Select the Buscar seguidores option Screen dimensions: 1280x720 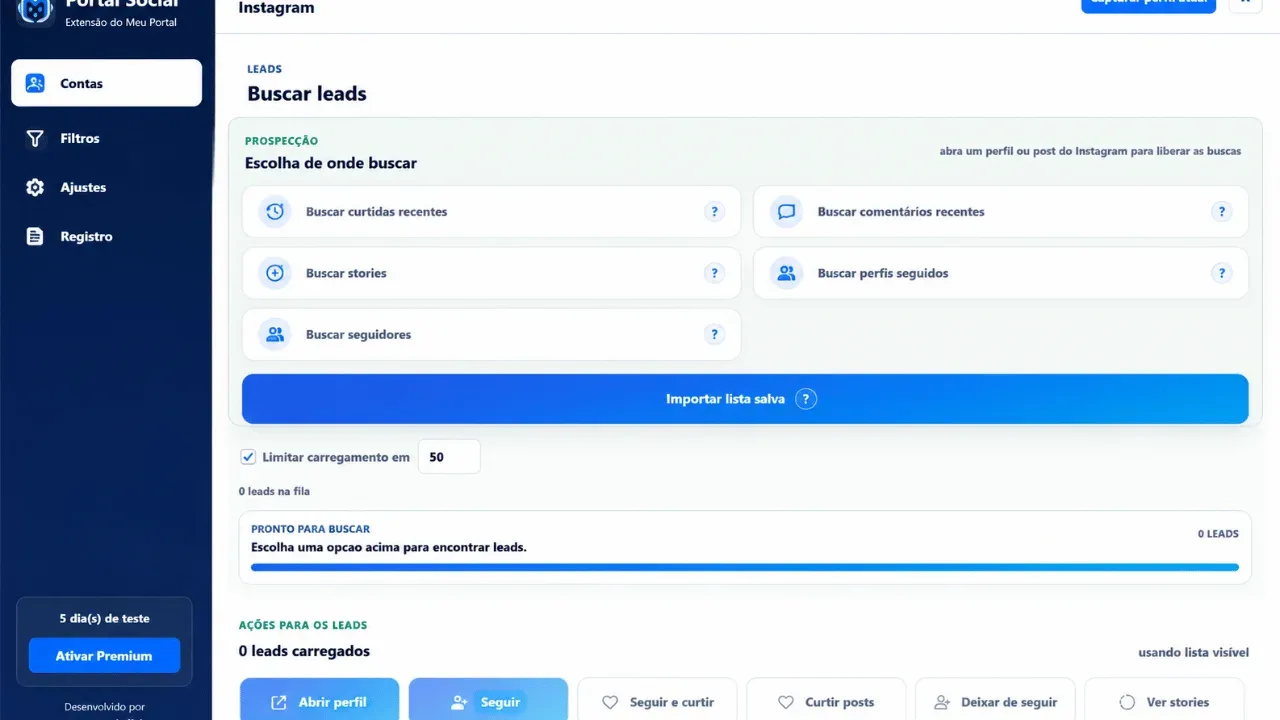(x=491, y=334)
